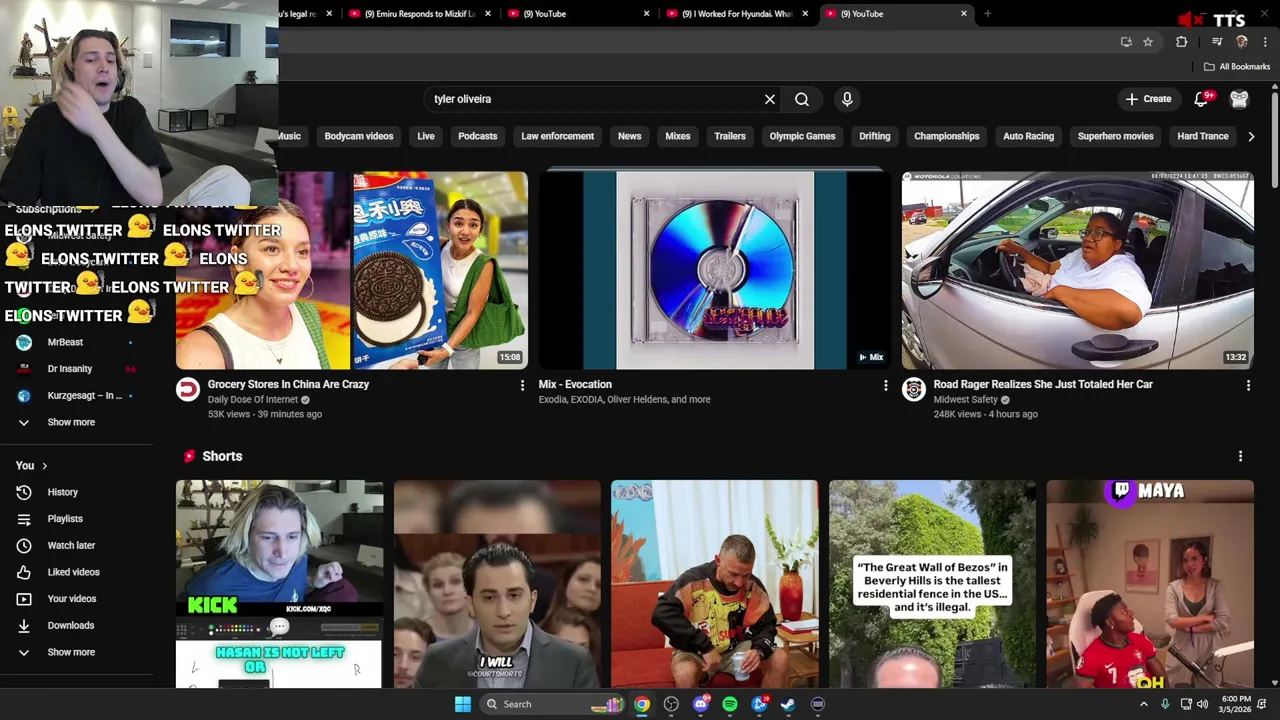This screenshot has width=1280, height=720.
Task: Open the Great Wall of Bezos short
Action: click(932, 584)
